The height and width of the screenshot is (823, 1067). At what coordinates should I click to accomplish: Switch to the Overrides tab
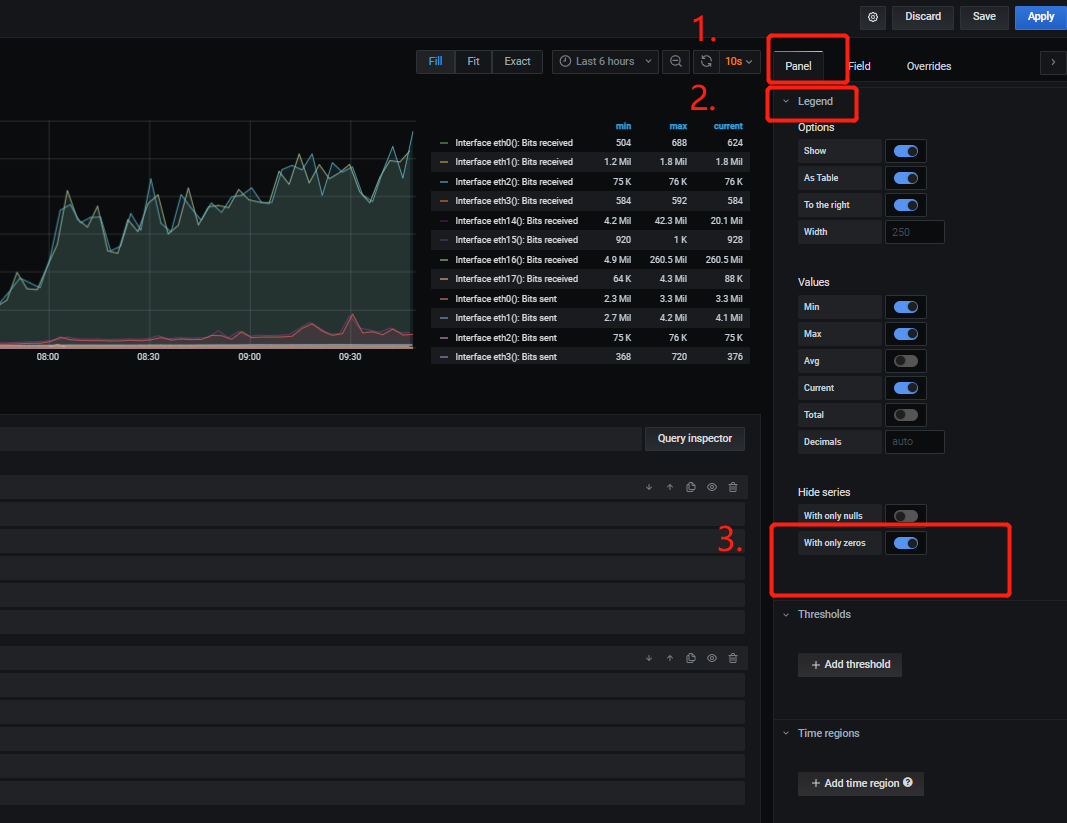[928, 66]
